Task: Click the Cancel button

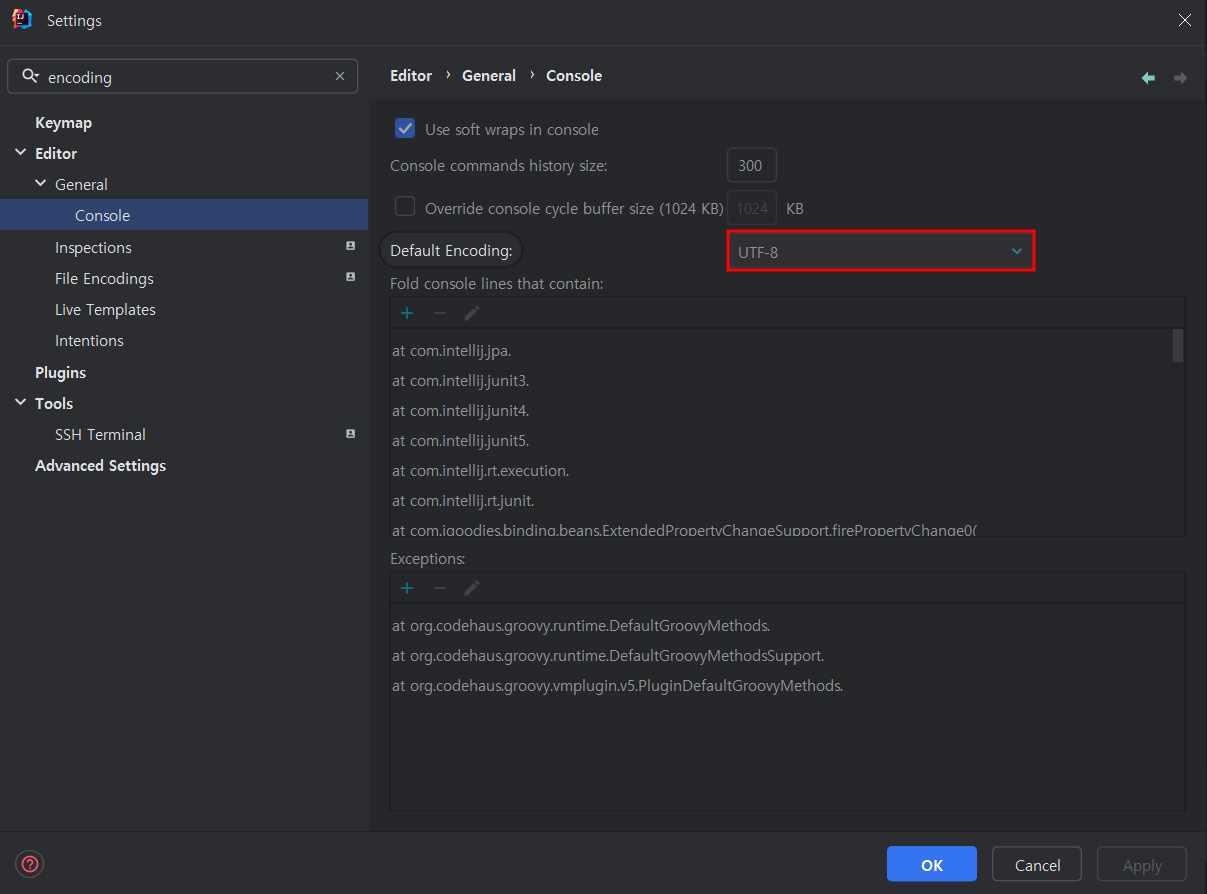Action: point(1037,864)
